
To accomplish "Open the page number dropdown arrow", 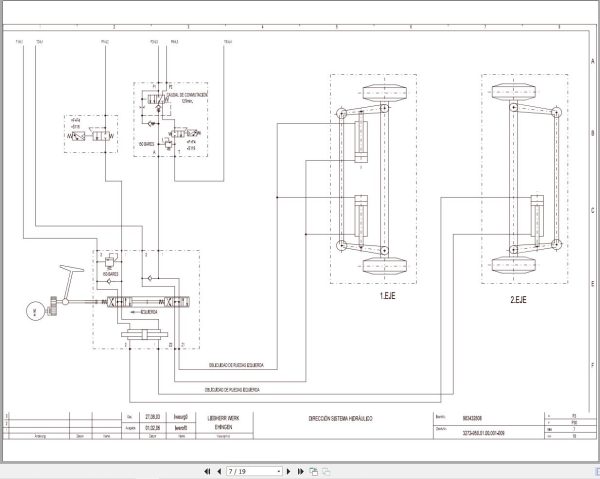I will [x=279, y=472].
